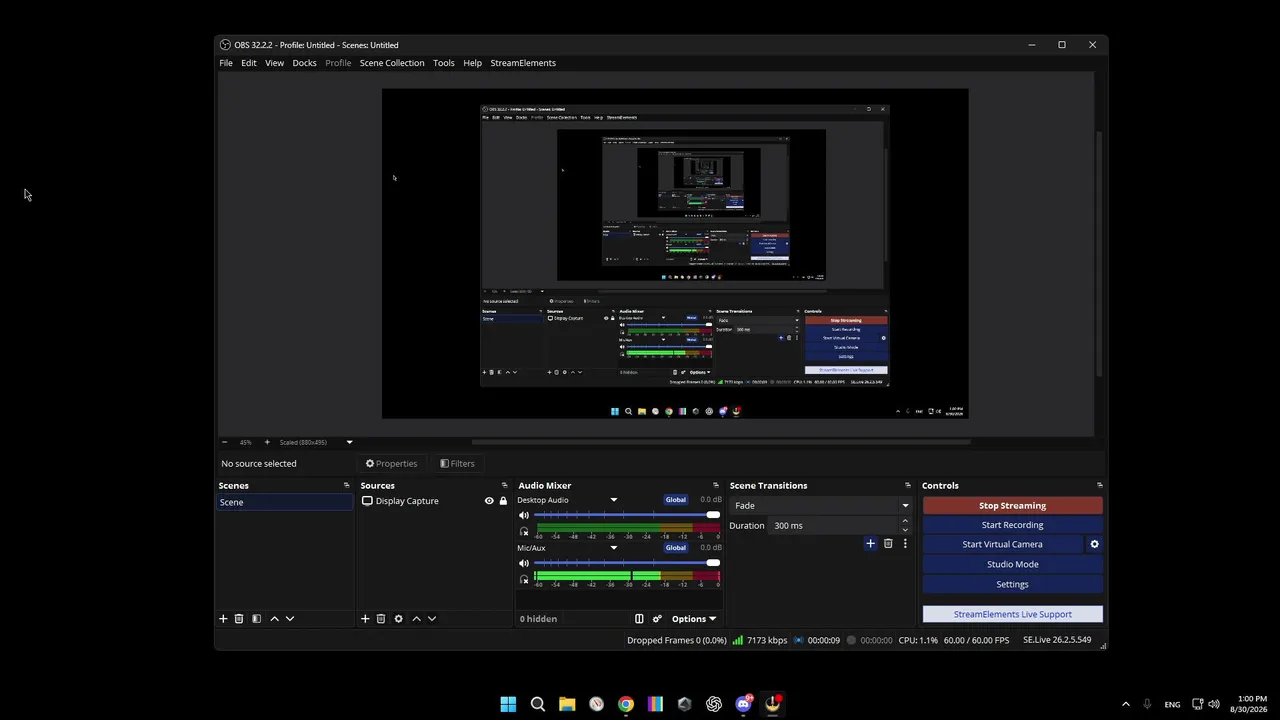Open the Scene Collection menu
The image size is (1280, 720).
392,63
